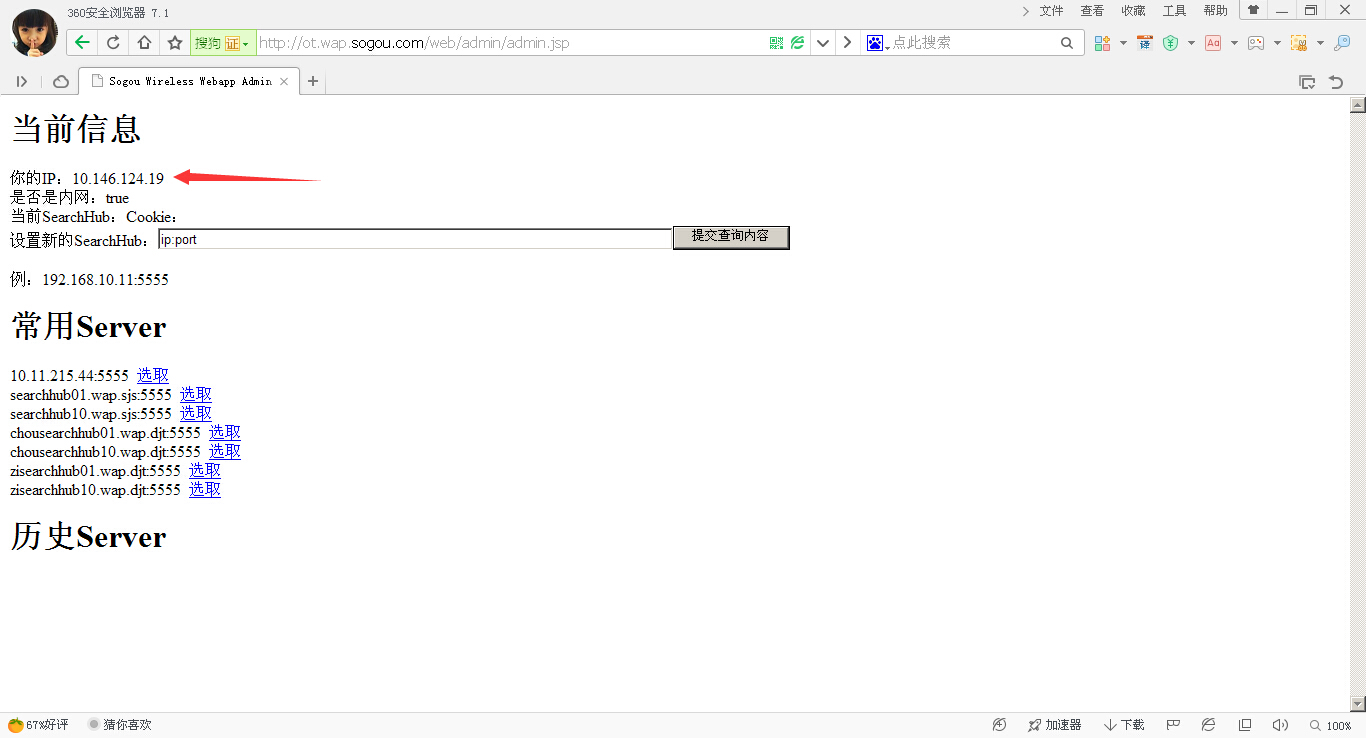
Task: Click the user avatar profile picture
Action: pos(34,31)
